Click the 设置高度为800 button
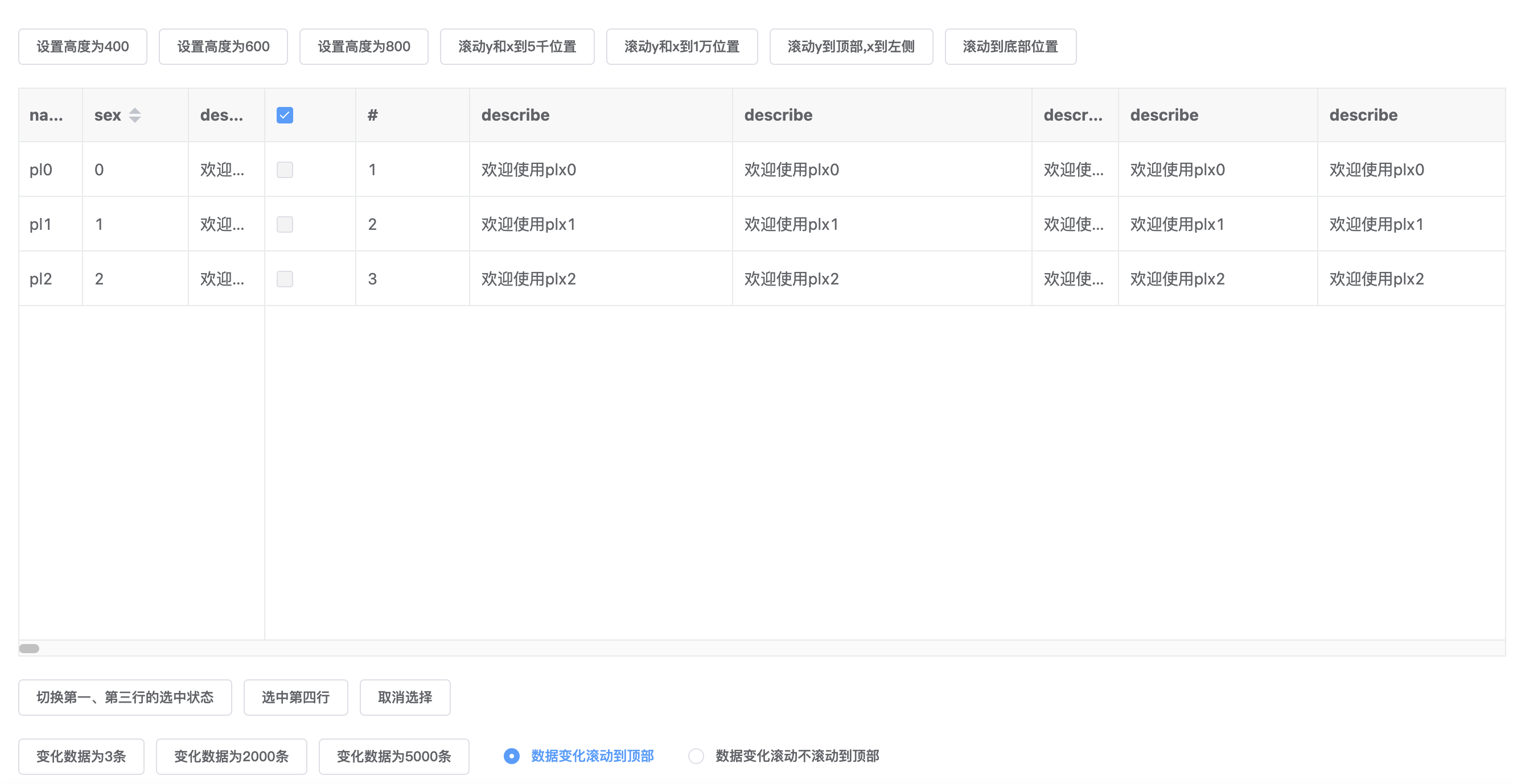1513x784 pixels. (x=364, y=47)
